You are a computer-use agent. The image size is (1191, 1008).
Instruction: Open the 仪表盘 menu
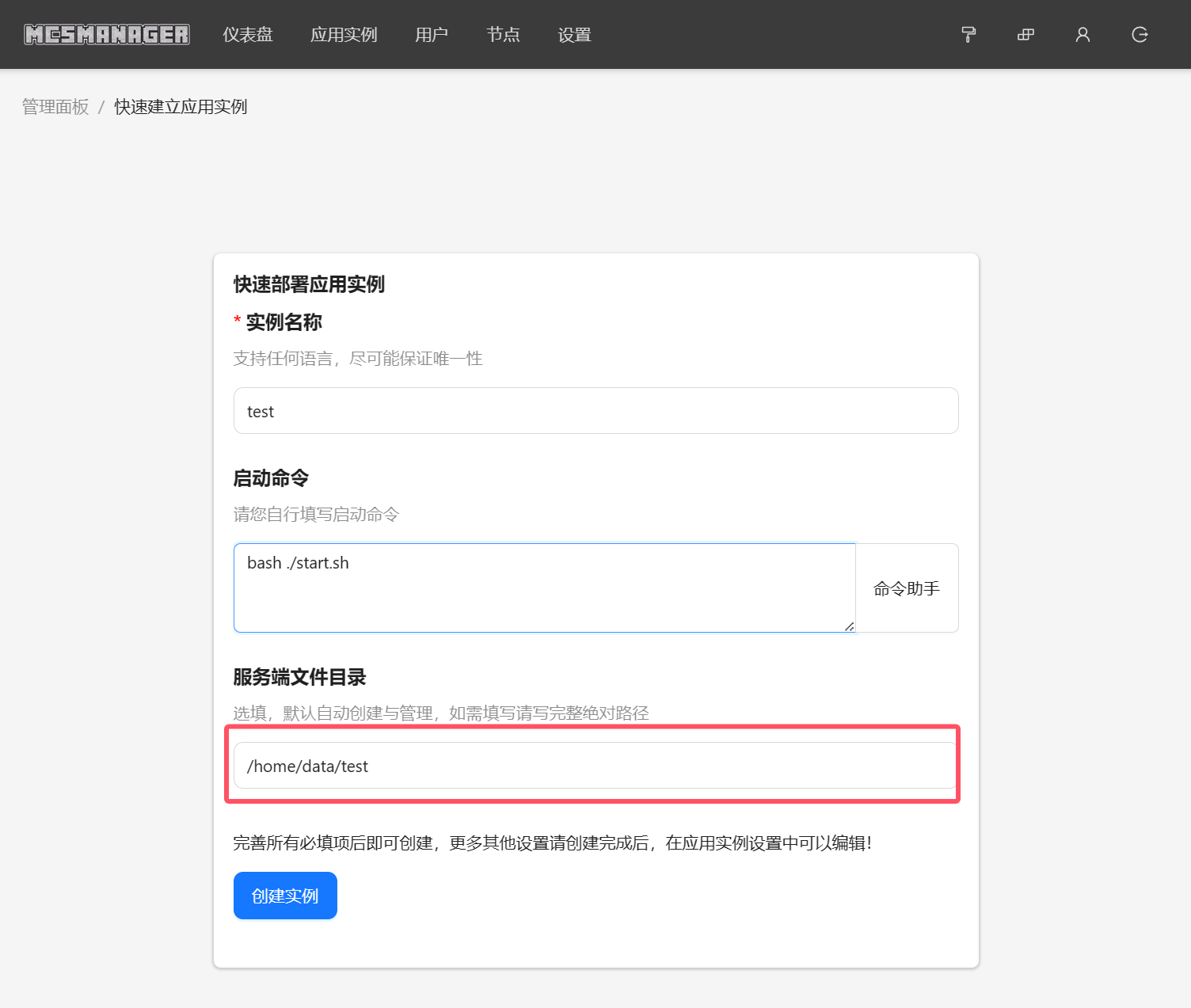248,35
